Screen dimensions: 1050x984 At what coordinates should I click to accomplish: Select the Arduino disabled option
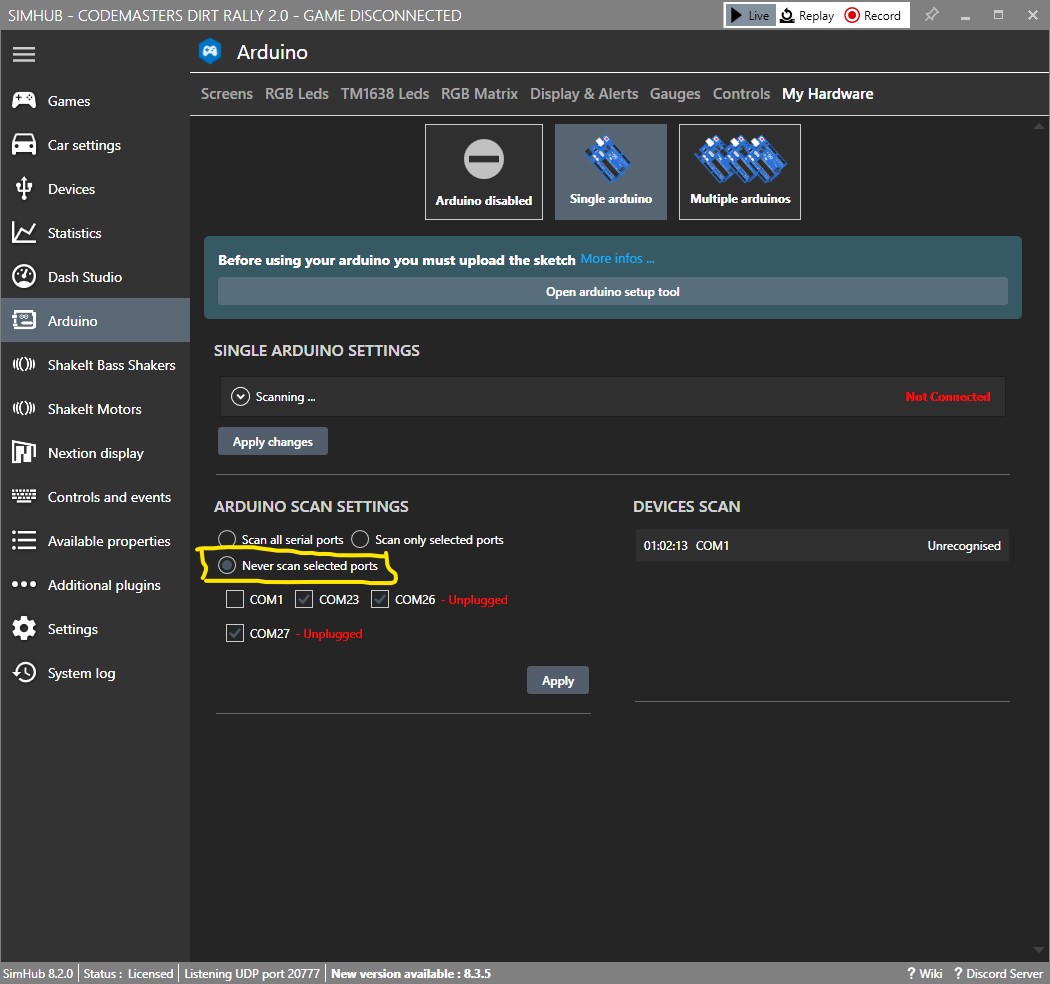483,172
